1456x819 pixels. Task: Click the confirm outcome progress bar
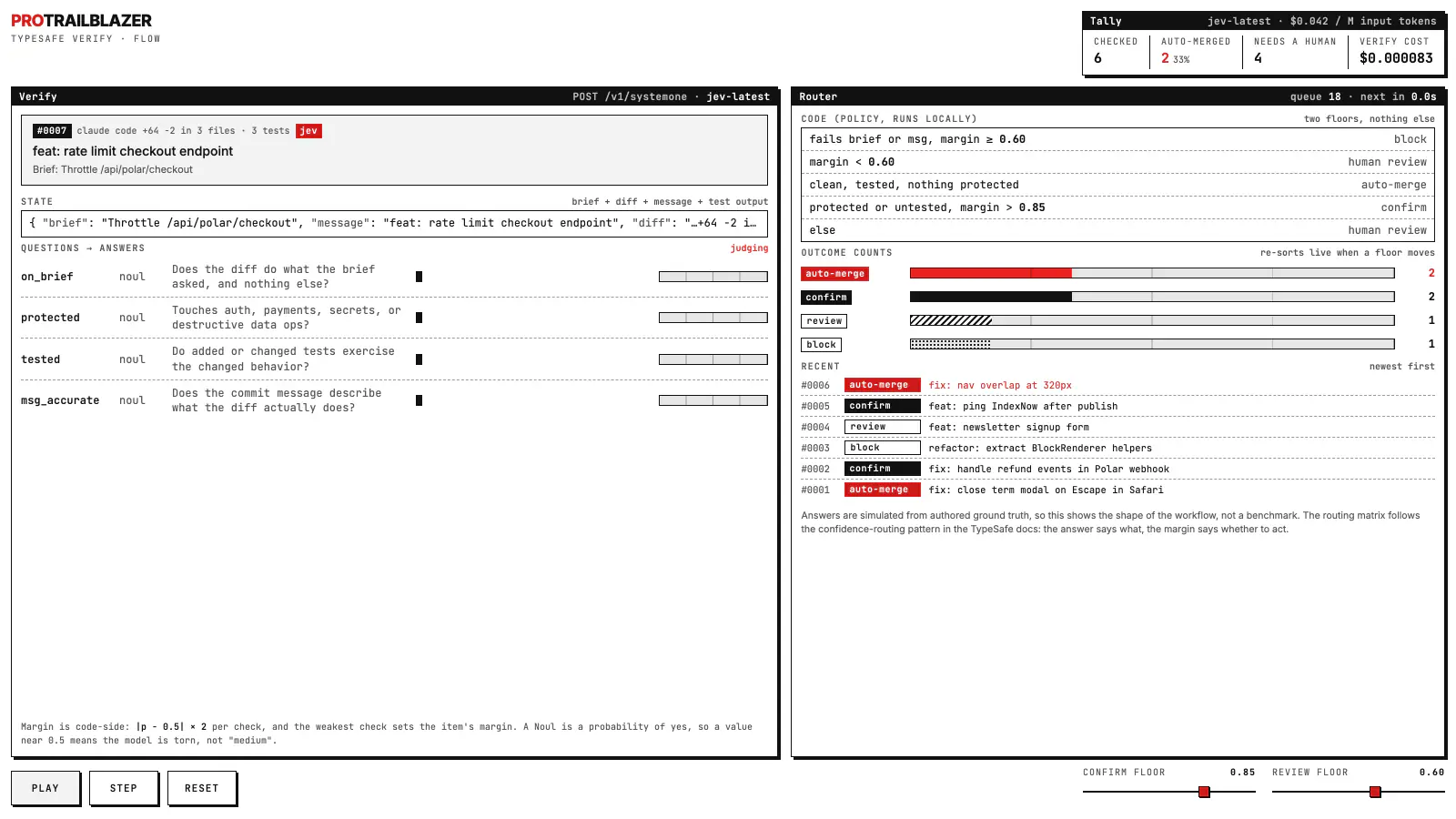coord(1152,297)
